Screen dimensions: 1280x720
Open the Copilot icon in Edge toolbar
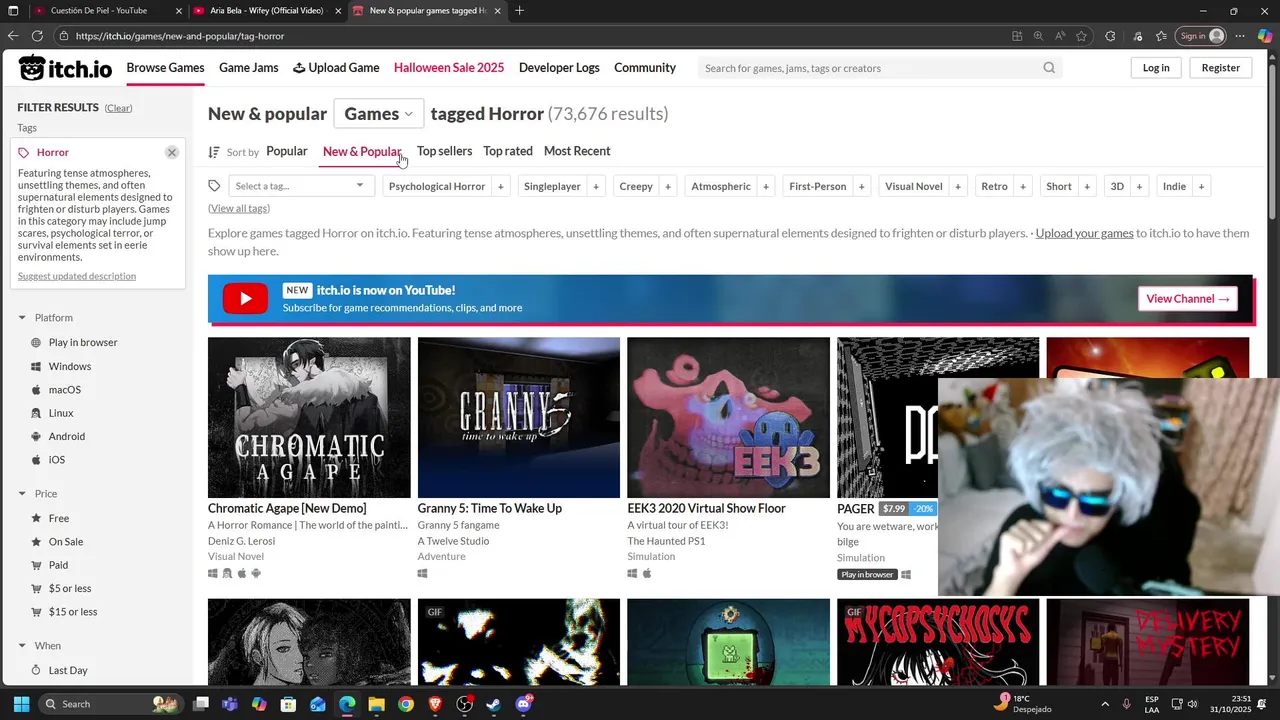(x=1265, y=36)
